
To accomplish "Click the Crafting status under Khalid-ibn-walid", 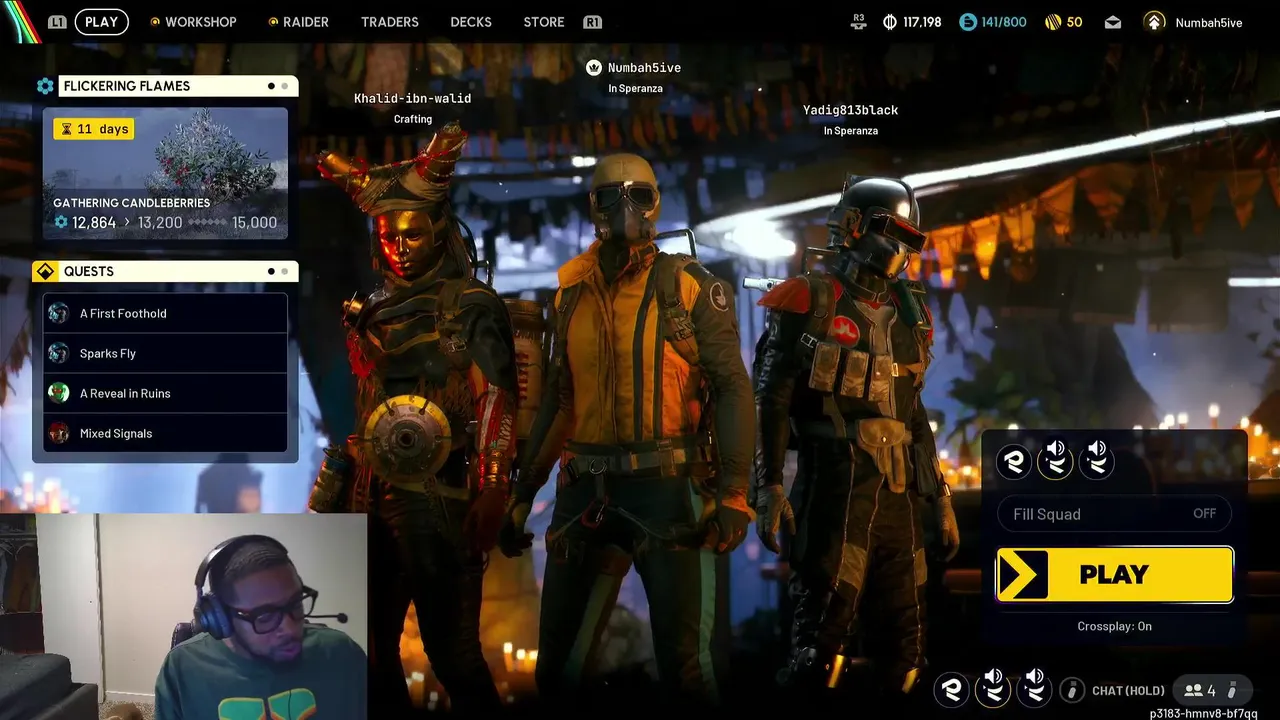I will pos(412,119).
